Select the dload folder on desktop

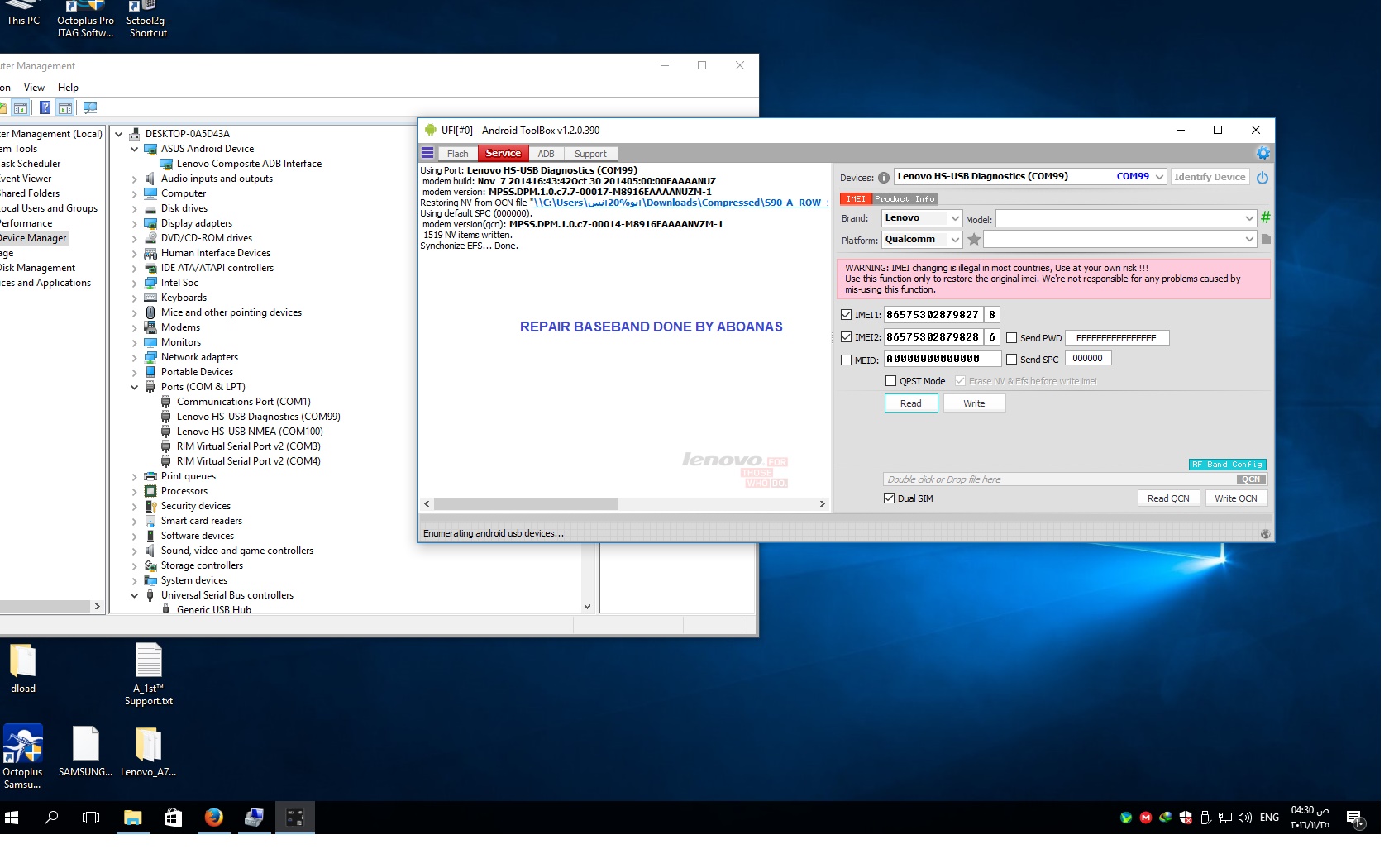(x=23, y=668)
